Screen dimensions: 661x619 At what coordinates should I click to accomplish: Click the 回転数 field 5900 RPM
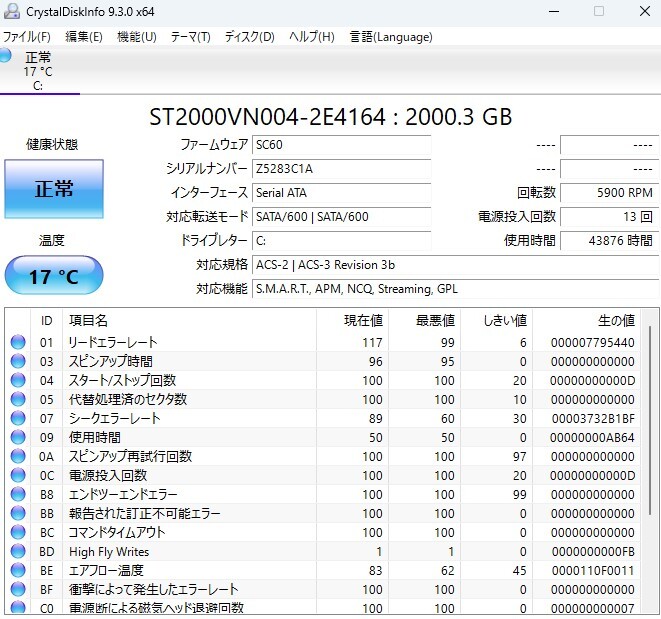[609, 193]
